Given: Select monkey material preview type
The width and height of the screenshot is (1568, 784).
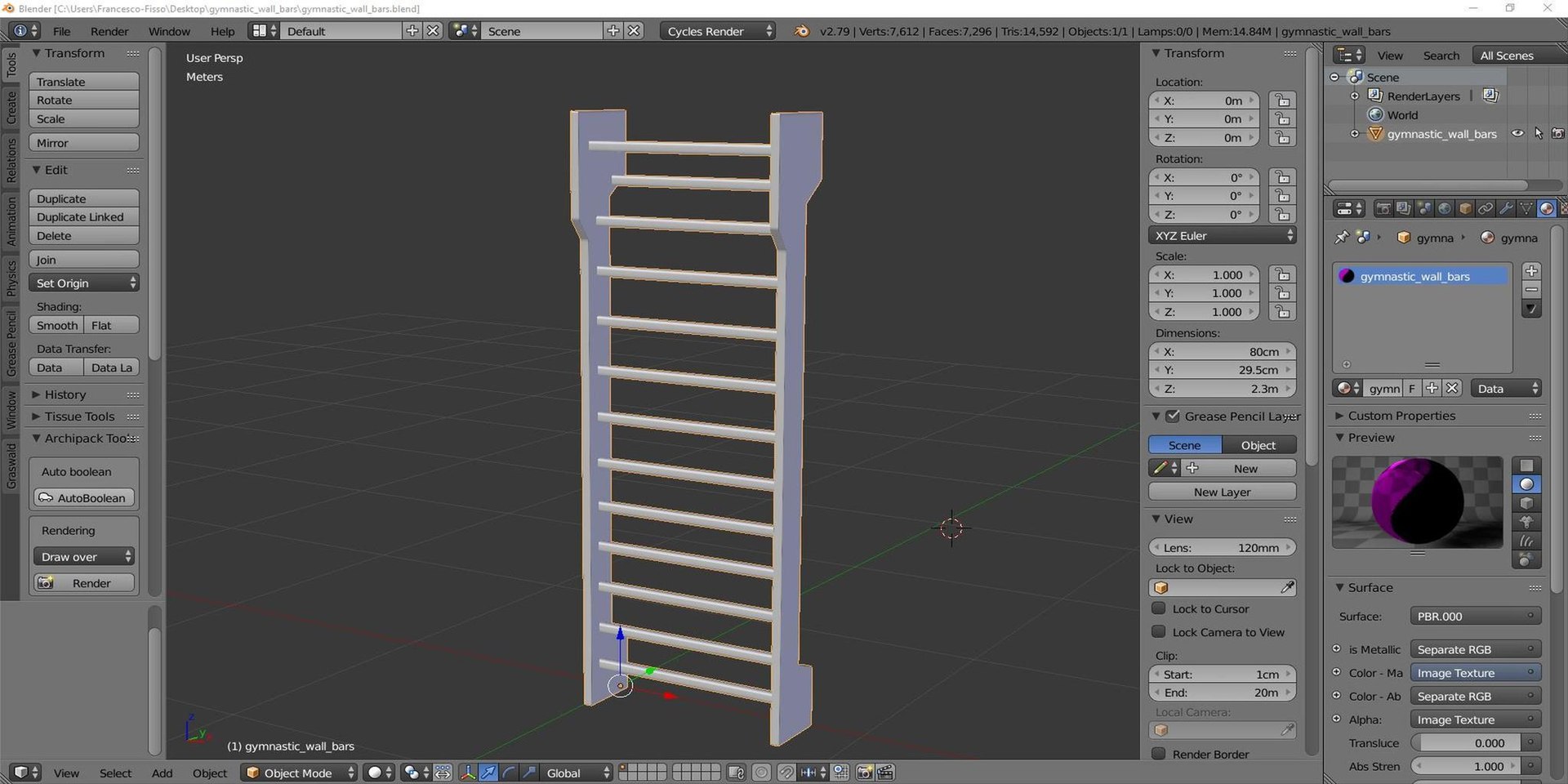Looking at the screenshot, I should (x=1526, y=522).
